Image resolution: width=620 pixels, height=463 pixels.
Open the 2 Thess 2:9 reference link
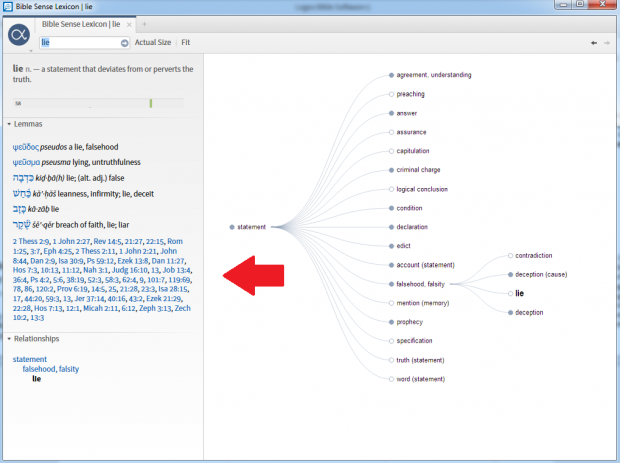pyautogui.click(x=30, y=241)
